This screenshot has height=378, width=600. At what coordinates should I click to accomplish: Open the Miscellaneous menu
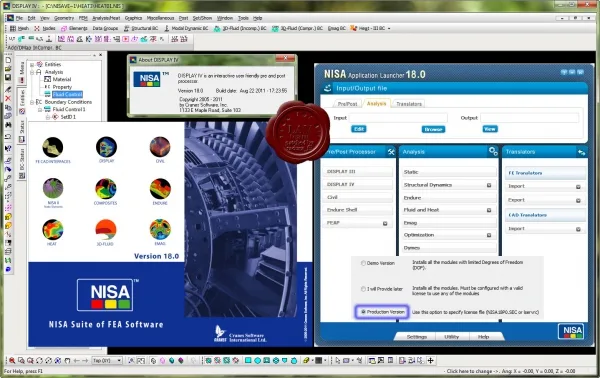160,18
